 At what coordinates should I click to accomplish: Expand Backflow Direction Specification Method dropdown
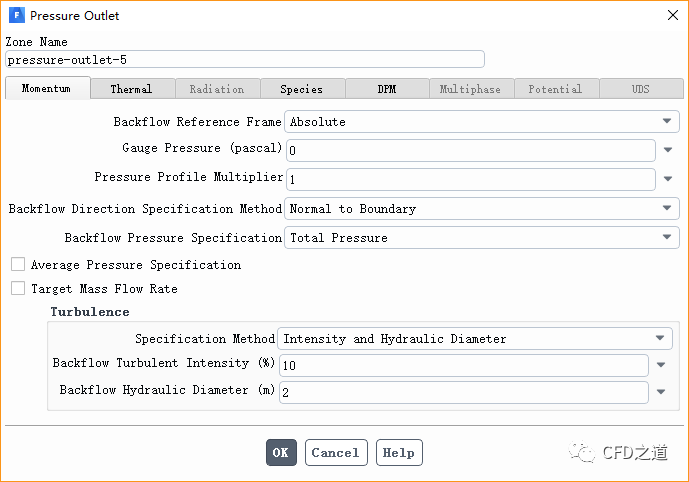coord(481,209)
